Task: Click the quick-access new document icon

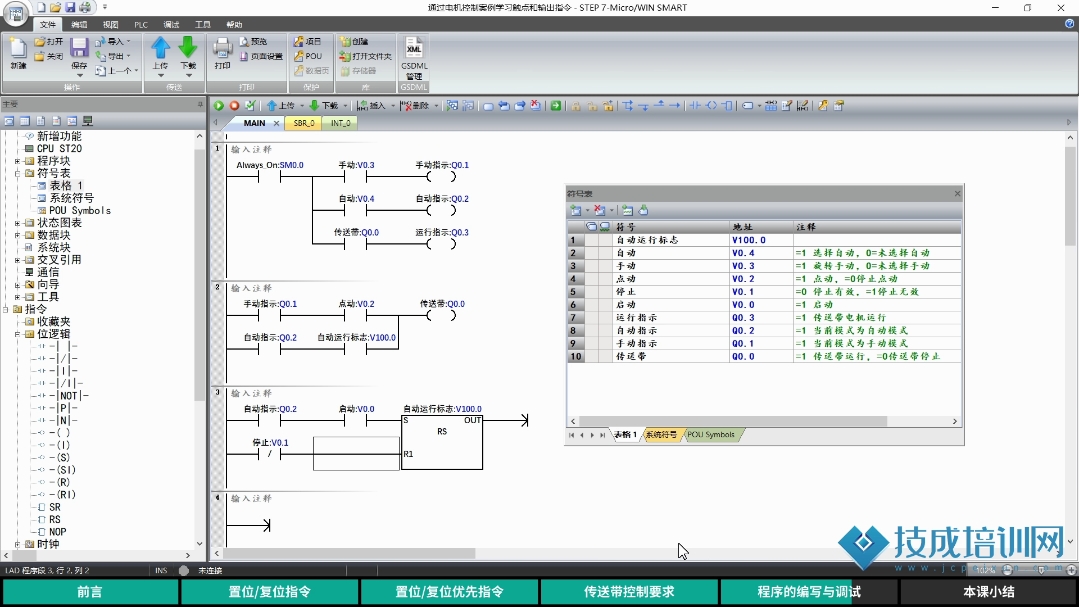Action: [x=41, y=7]
